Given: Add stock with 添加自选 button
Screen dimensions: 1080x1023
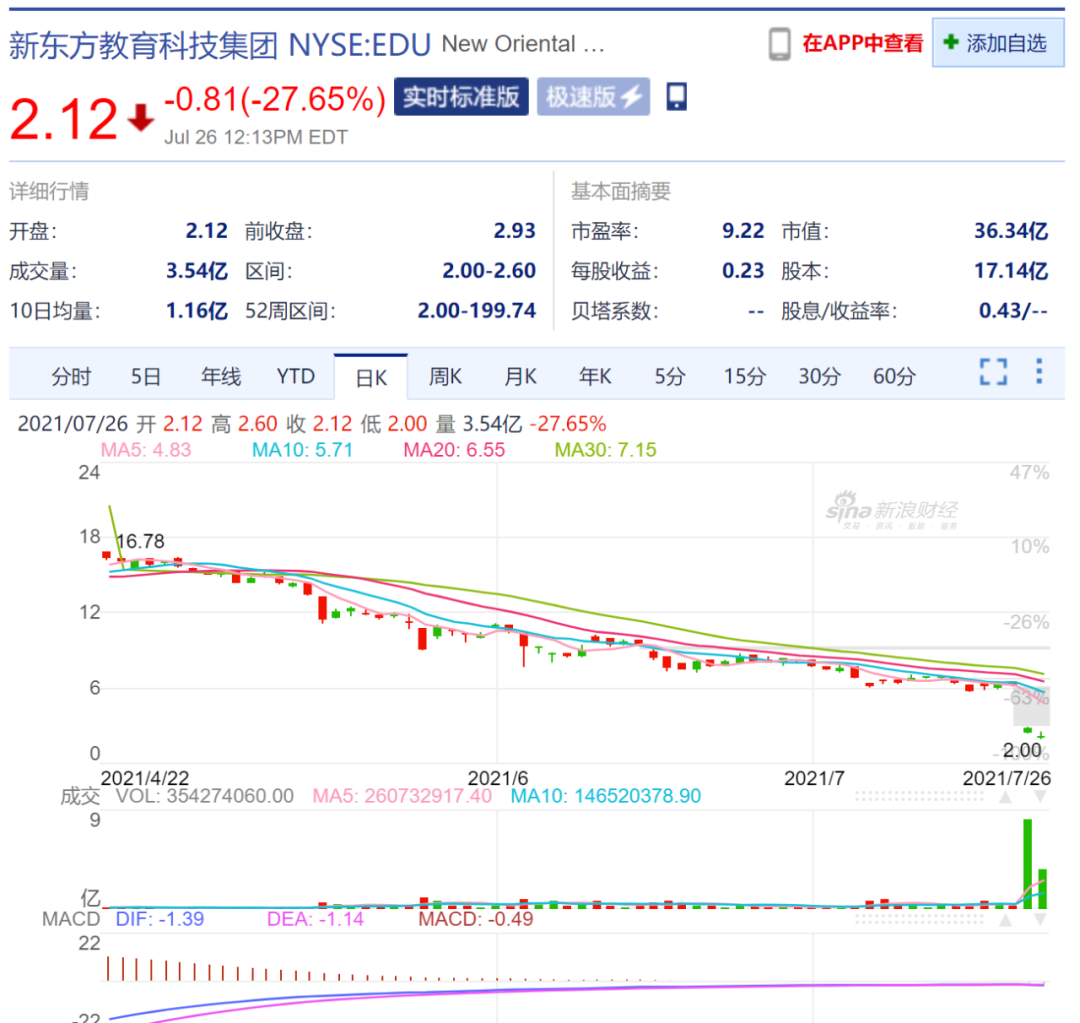Looking at the screenshot, I should (x=997, y=43).
